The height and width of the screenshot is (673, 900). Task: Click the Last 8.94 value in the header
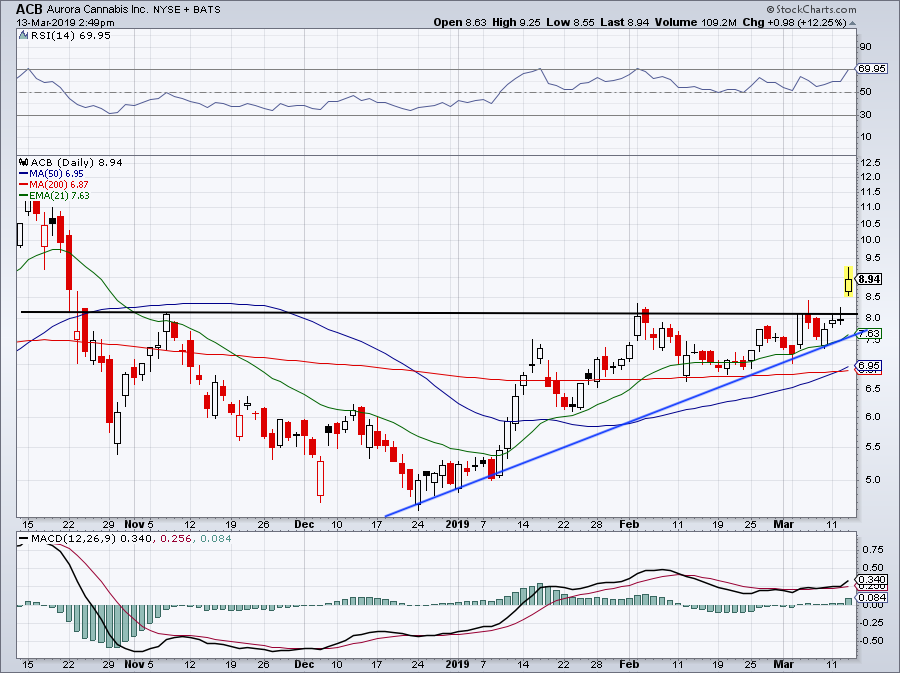(624, 22)
